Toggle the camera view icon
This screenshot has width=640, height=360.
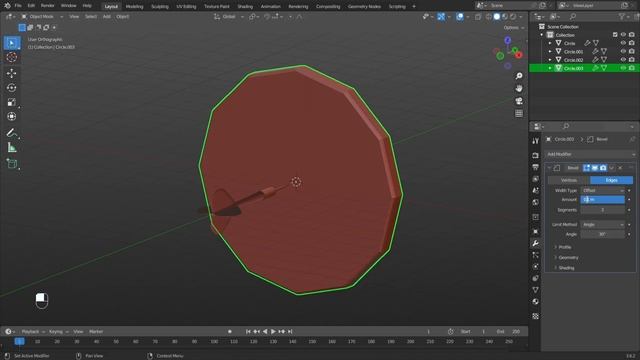pos(519,101)
